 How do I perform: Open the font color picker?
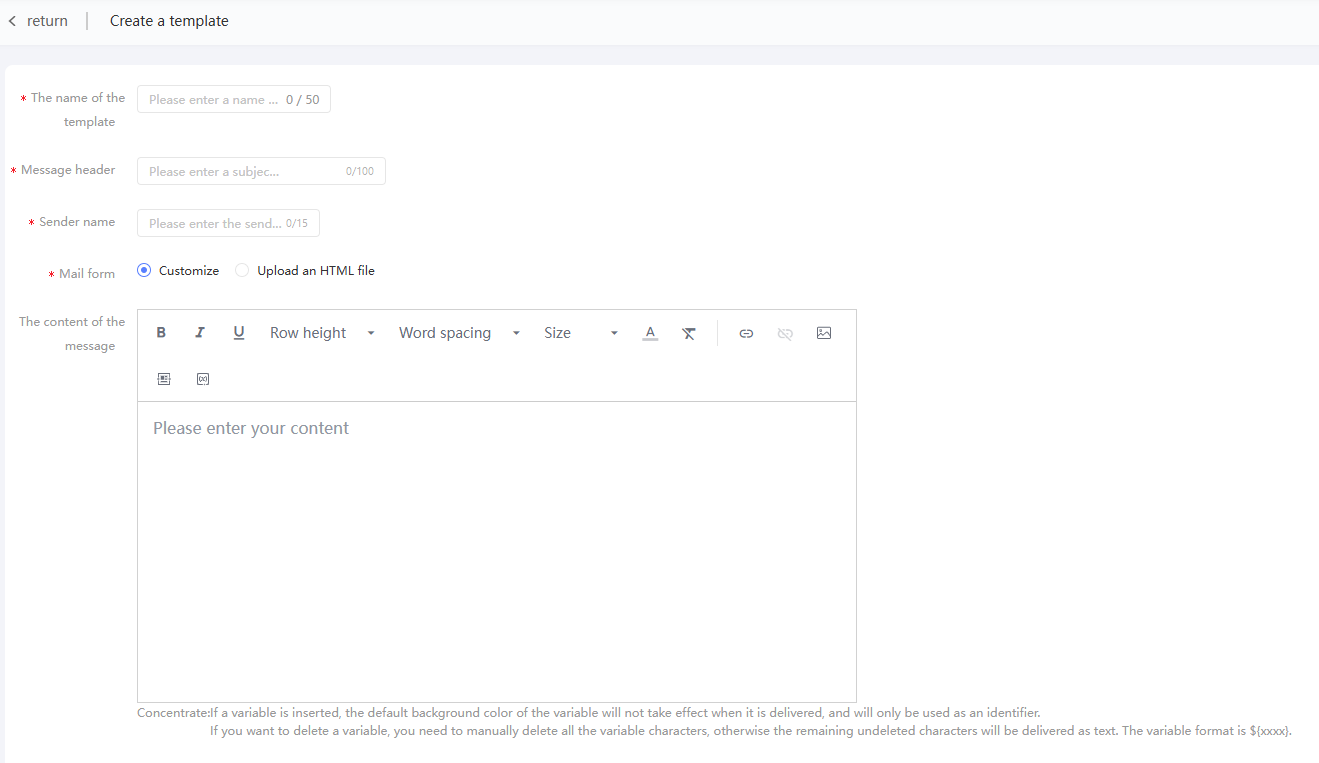click(x=650, y=333)
